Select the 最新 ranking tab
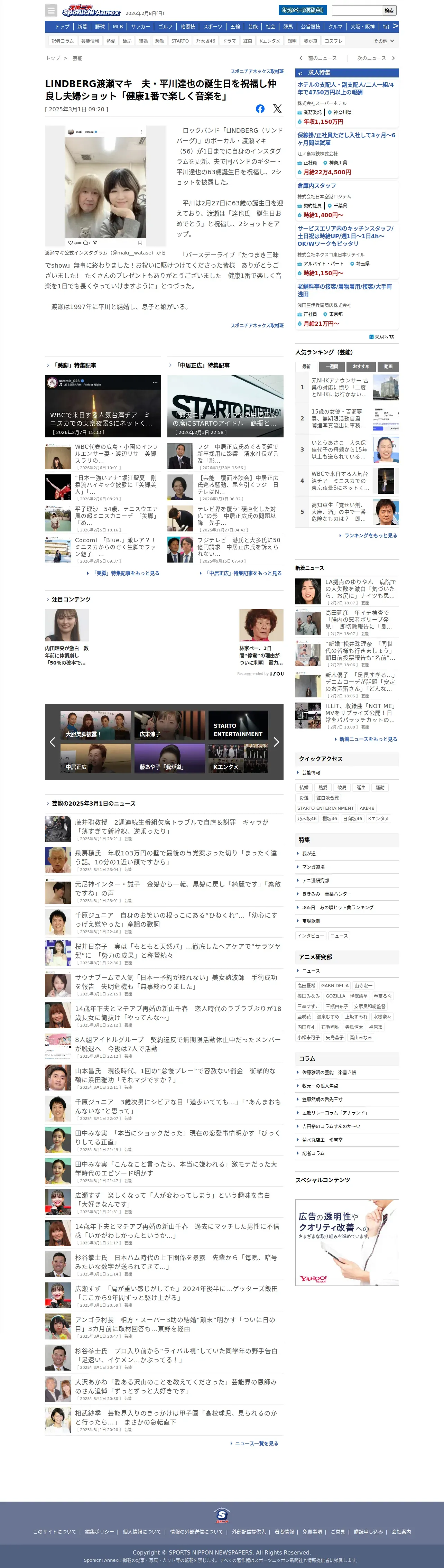Viewport: 444px width, 1568px height. pyautogui.click(x=306, y=367)
